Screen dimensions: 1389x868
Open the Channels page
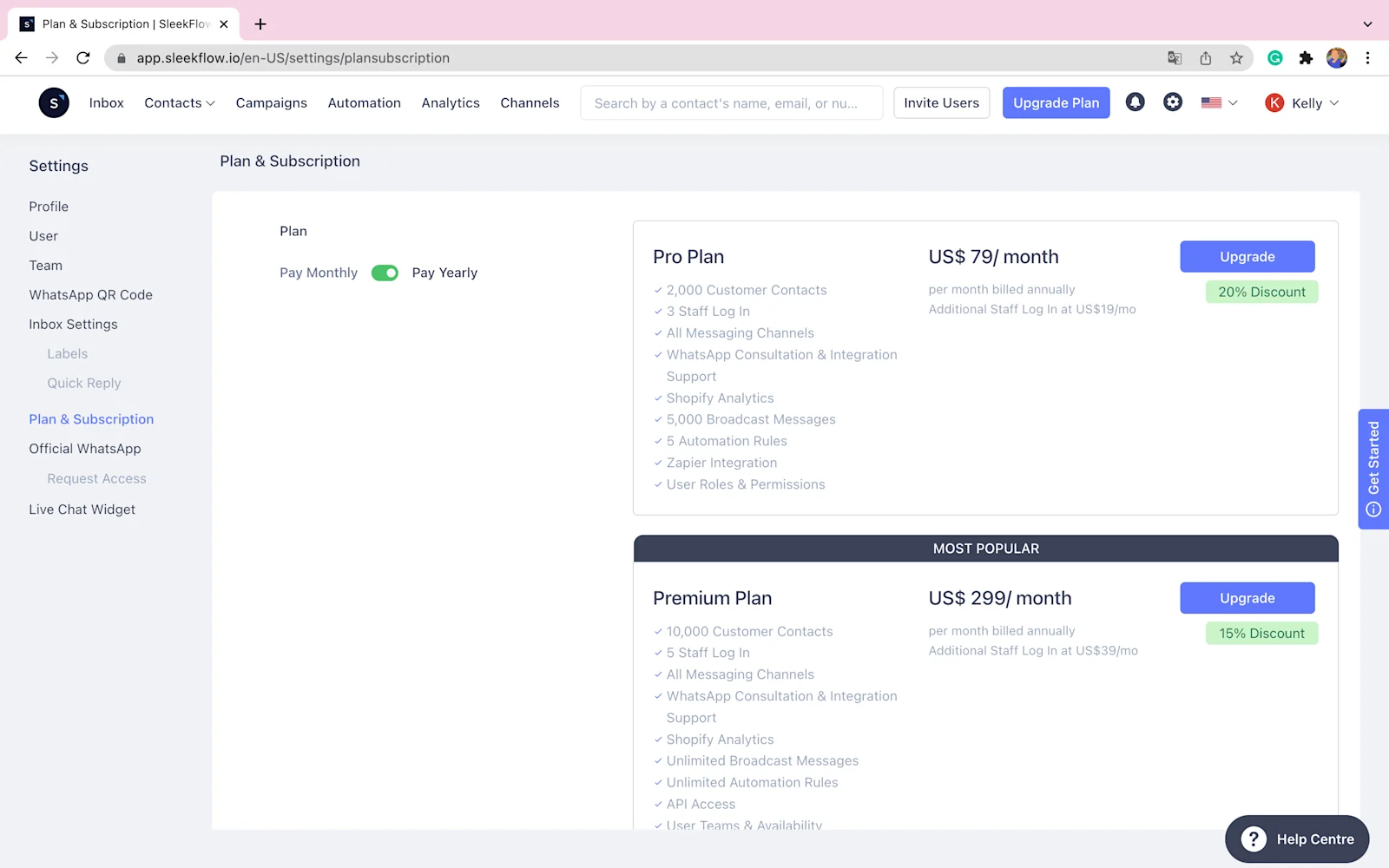[530, 103]
